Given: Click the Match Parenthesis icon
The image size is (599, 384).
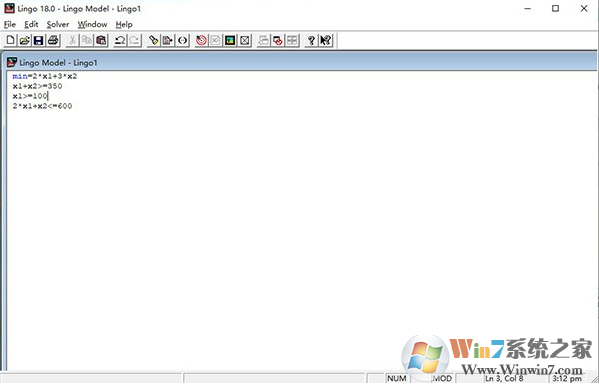Looking at the screenshot, I should 182,40.
